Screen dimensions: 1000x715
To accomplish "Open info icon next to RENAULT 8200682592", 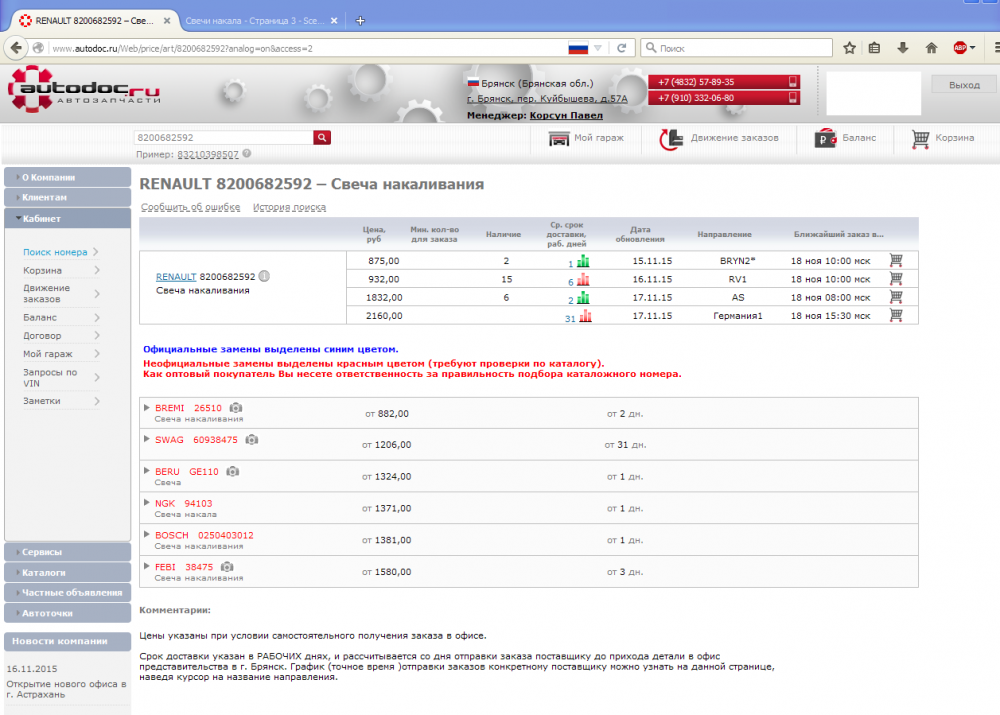I will click(x=264, y=276).
